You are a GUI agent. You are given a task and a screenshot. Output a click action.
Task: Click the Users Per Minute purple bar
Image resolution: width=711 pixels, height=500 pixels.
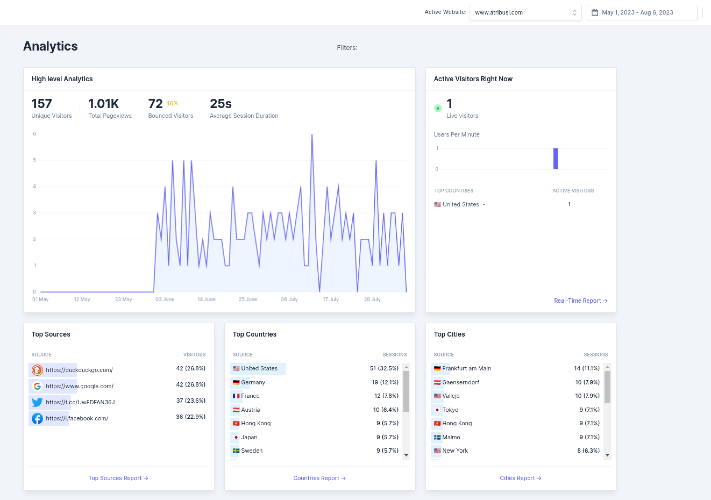[x=555, y=159]
